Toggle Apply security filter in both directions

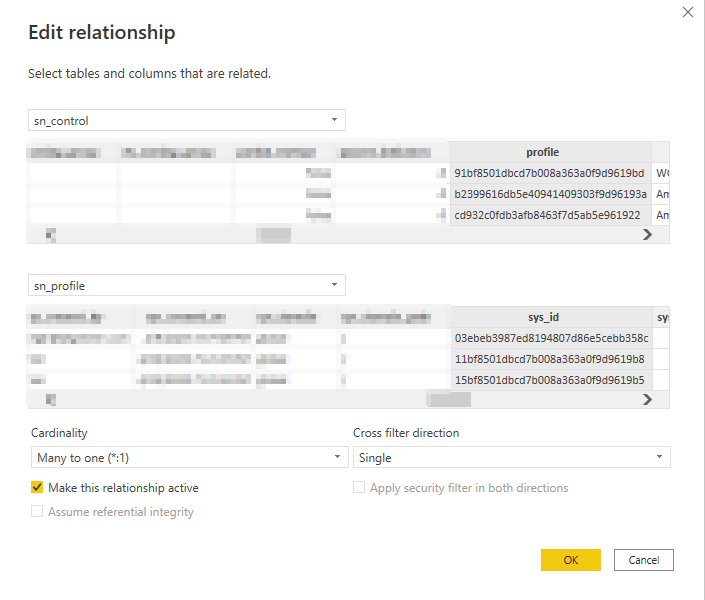(x=359, y=487)
